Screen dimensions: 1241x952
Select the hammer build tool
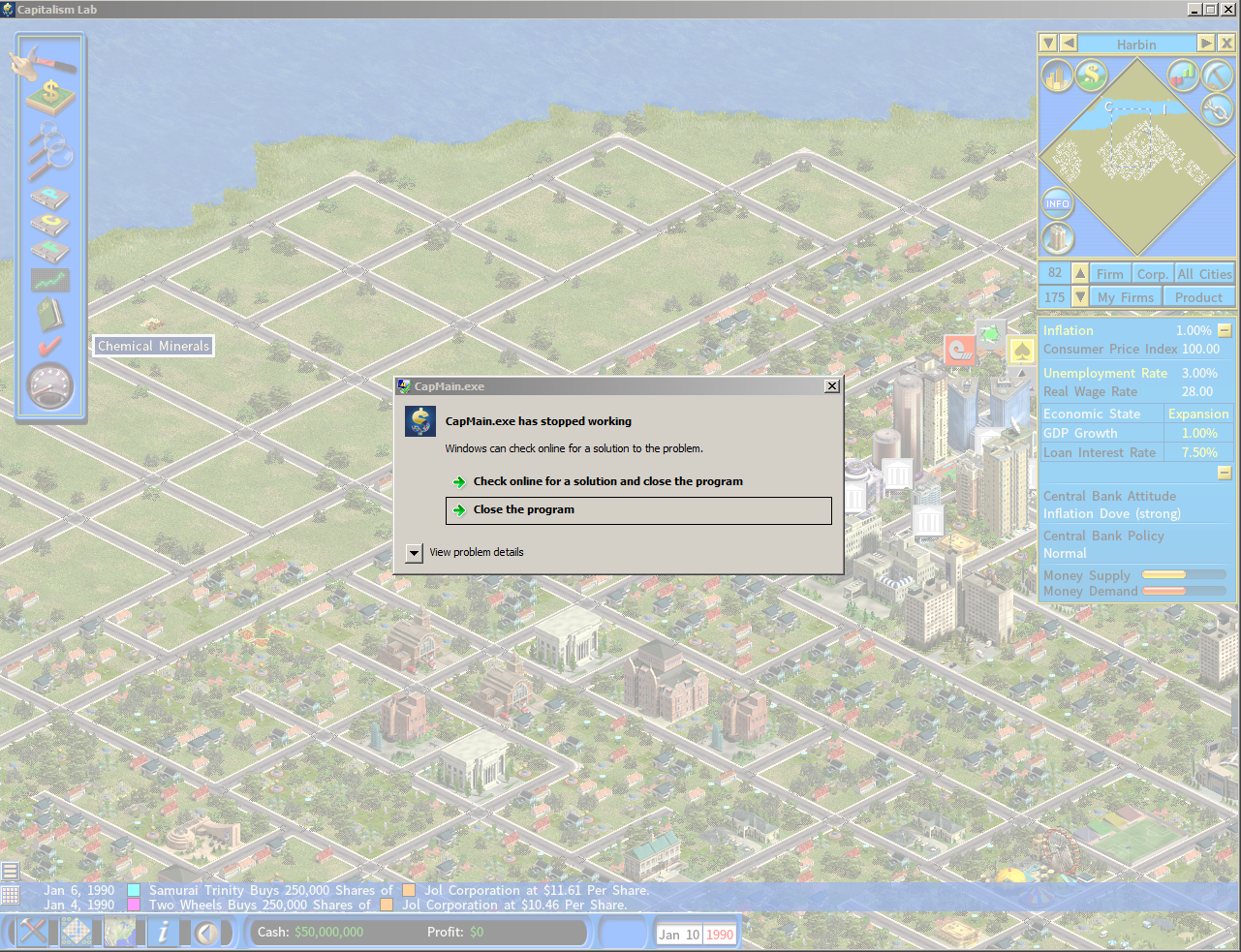44,63
